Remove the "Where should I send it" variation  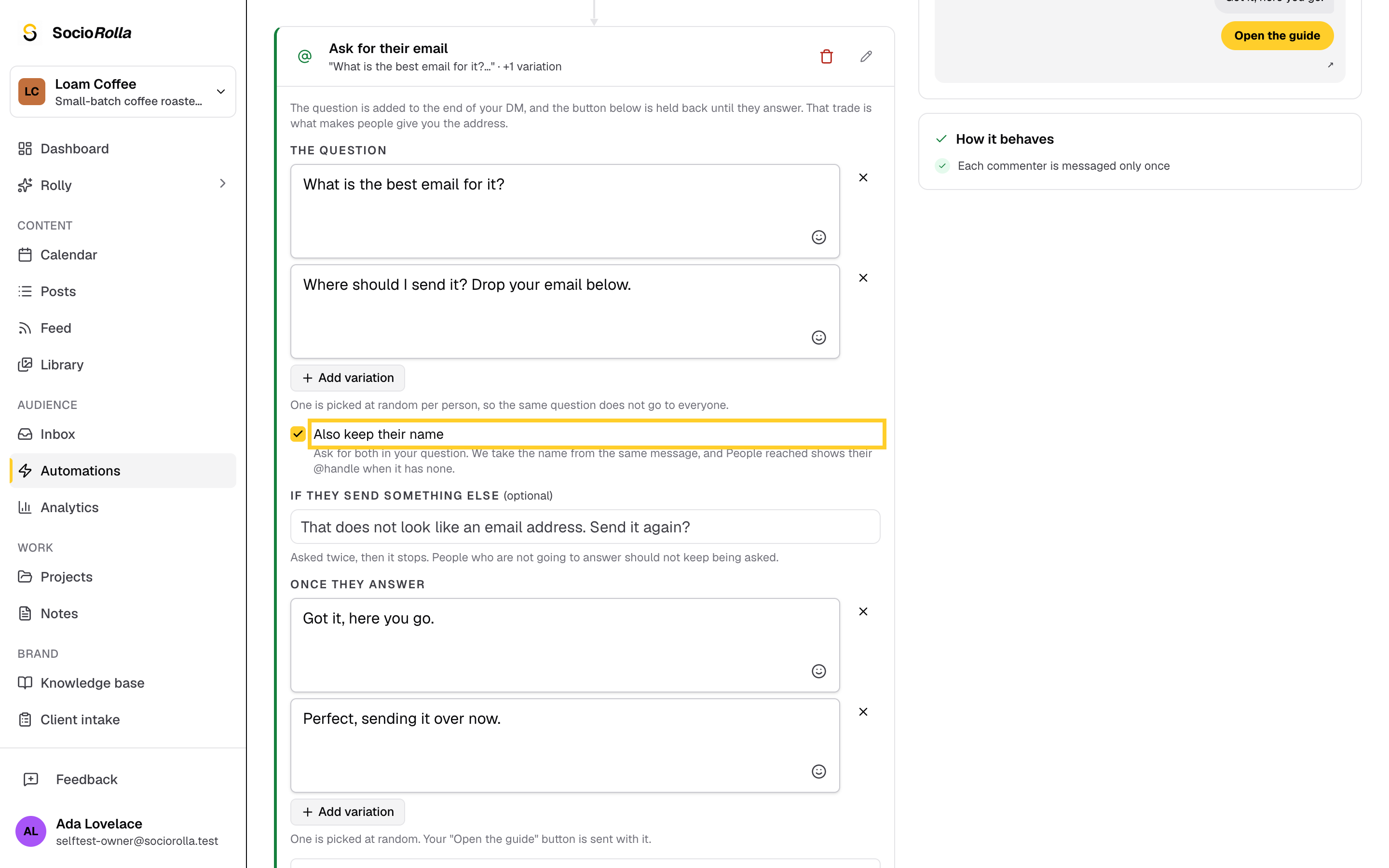point(863,278)
